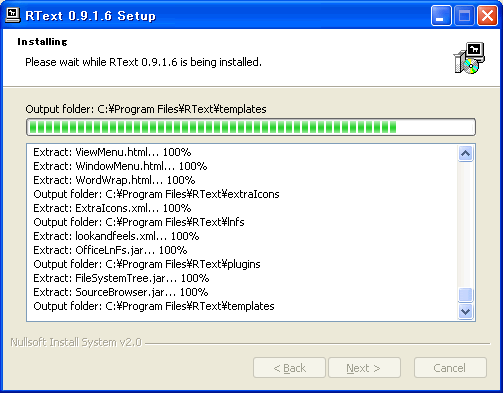Close the RText Setup window

click(x=487, y=15)
